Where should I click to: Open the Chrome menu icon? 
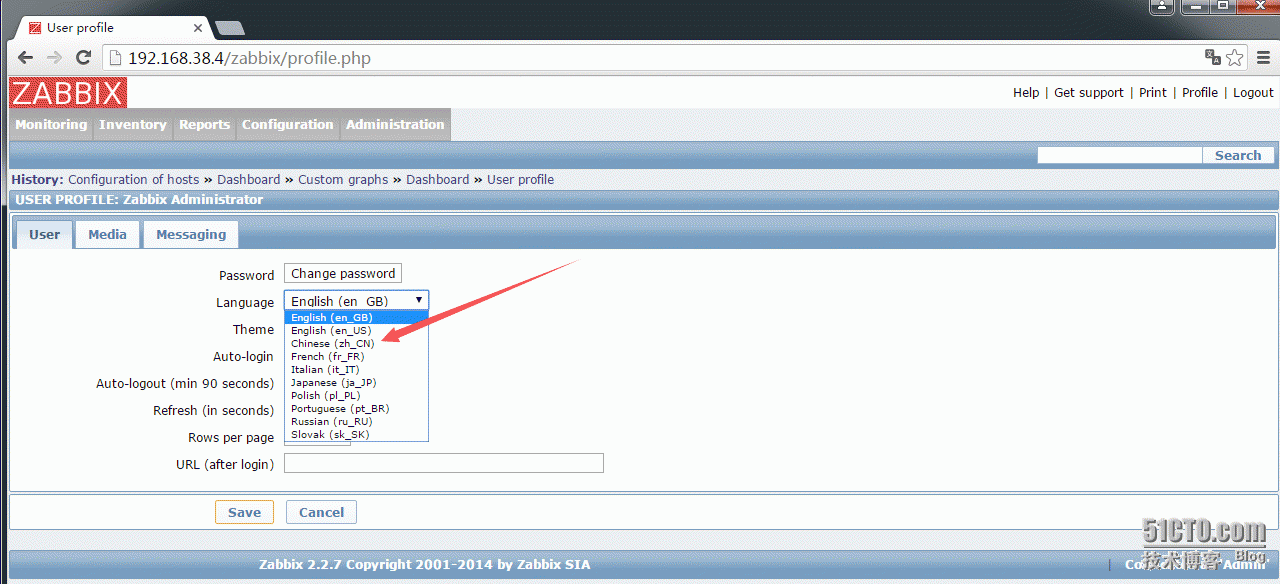[1262, 58]
